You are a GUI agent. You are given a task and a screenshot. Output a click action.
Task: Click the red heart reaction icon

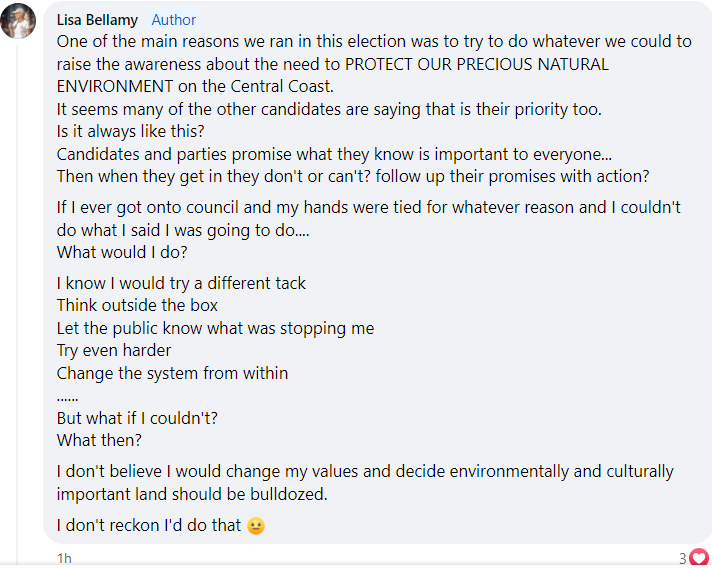699,557
